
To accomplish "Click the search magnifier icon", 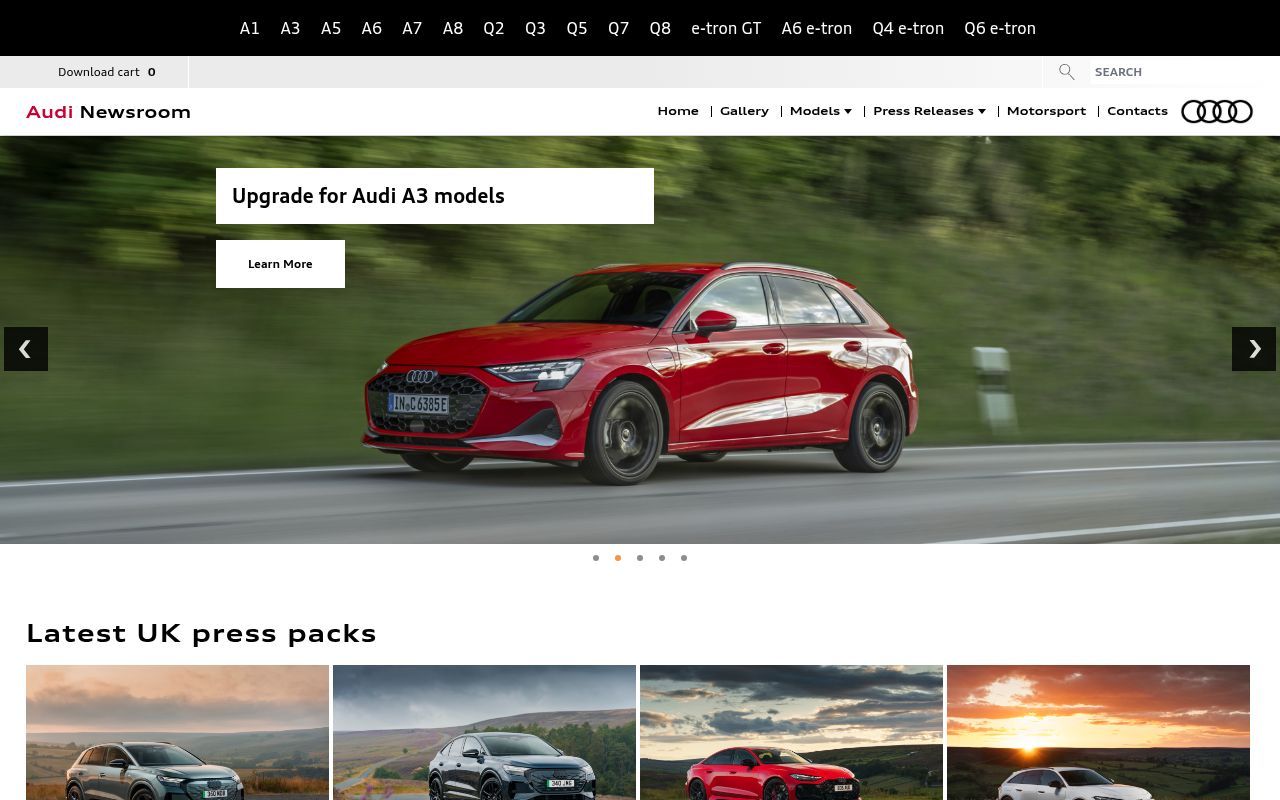I will [x=1066, y=72].
